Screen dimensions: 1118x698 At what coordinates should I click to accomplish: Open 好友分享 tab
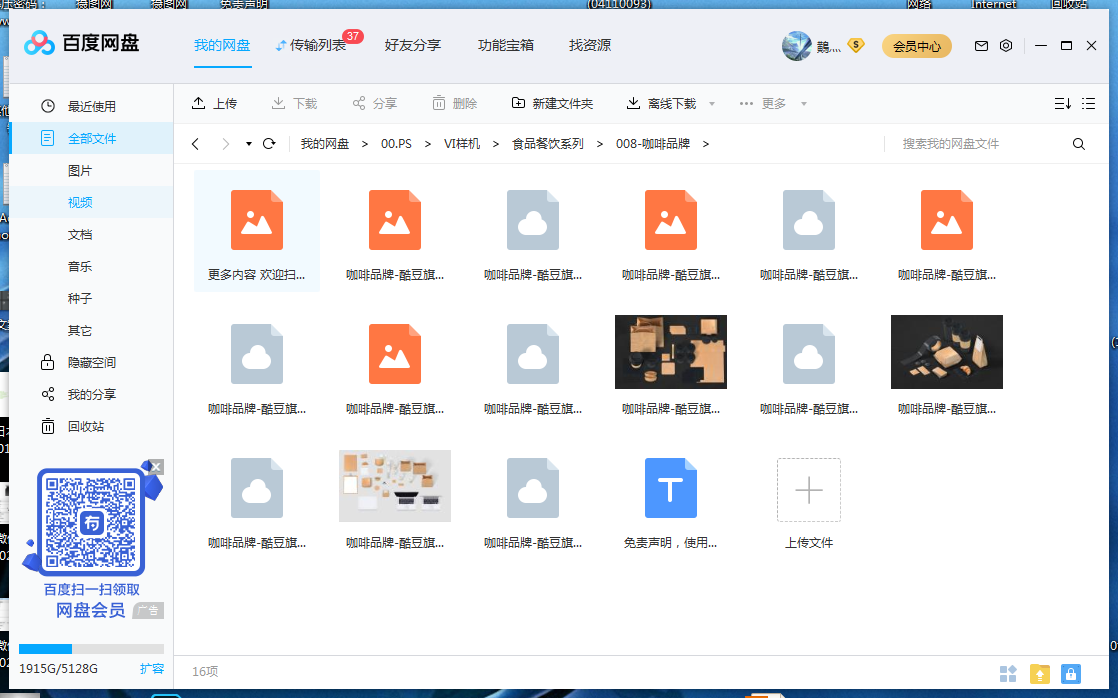(x=413, y=45)
